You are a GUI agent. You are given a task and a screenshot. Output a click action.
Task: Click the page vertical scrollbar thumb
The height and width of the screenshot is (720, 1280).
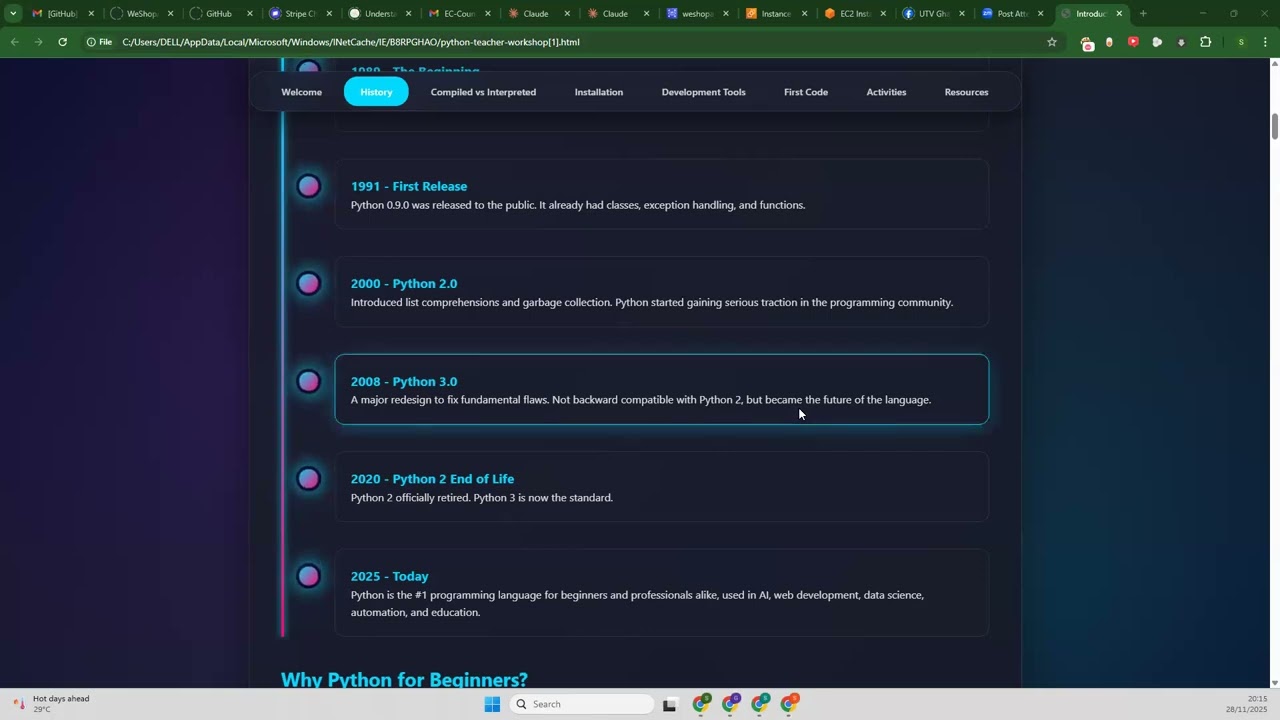tap(1274, 128)
